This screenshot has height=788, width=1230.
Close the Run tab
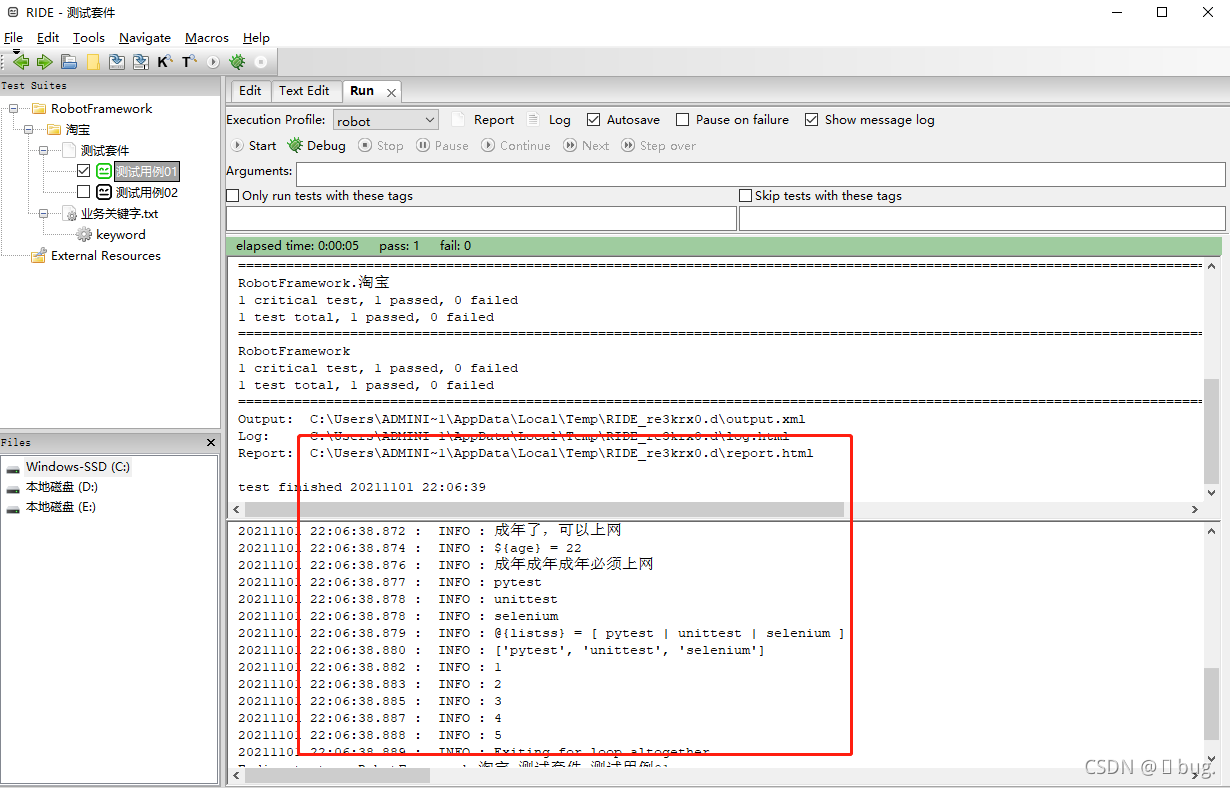(x=391, y=92)
